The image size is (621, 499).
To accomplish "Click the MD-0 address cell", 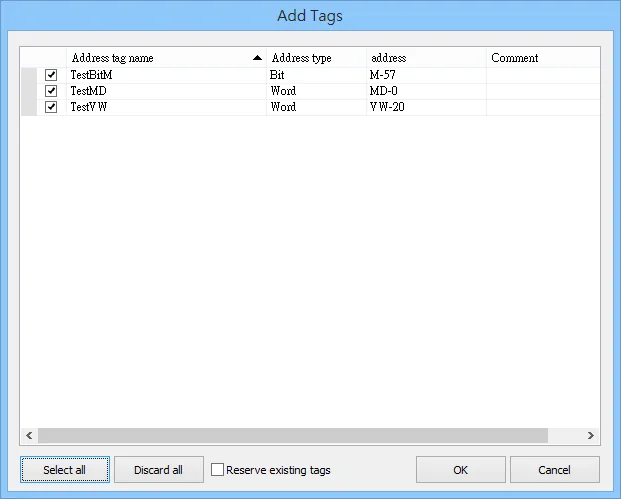I will tap(427, 91).
